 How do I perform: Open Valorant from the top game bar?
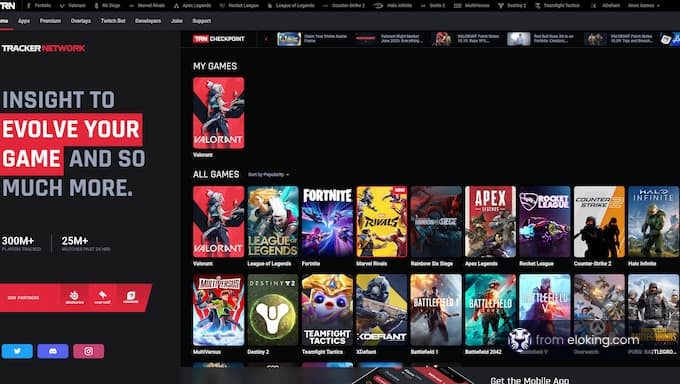73,6
